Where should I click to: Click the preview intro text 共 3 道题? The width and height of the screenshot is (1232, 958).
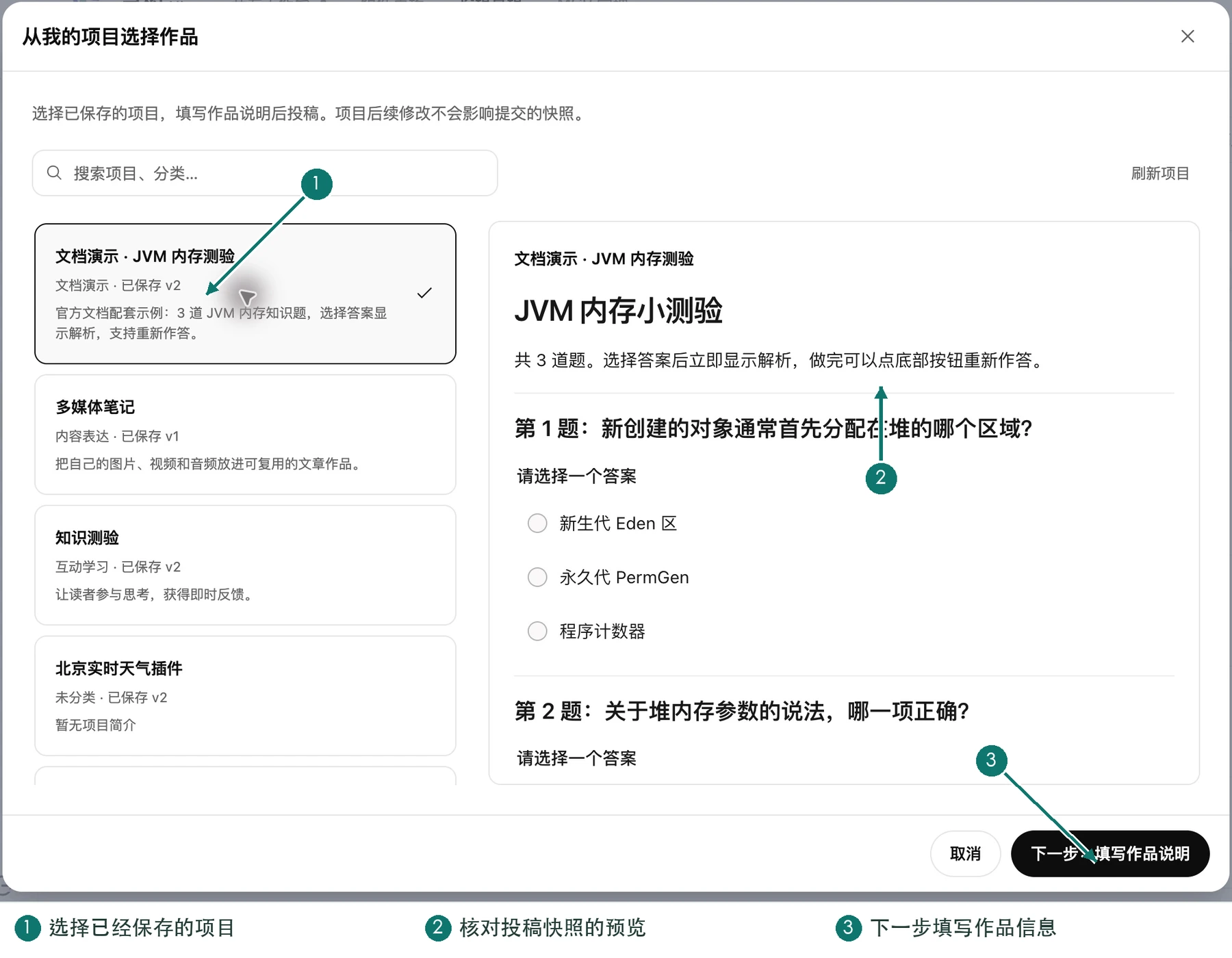click(x=780, y=360)
